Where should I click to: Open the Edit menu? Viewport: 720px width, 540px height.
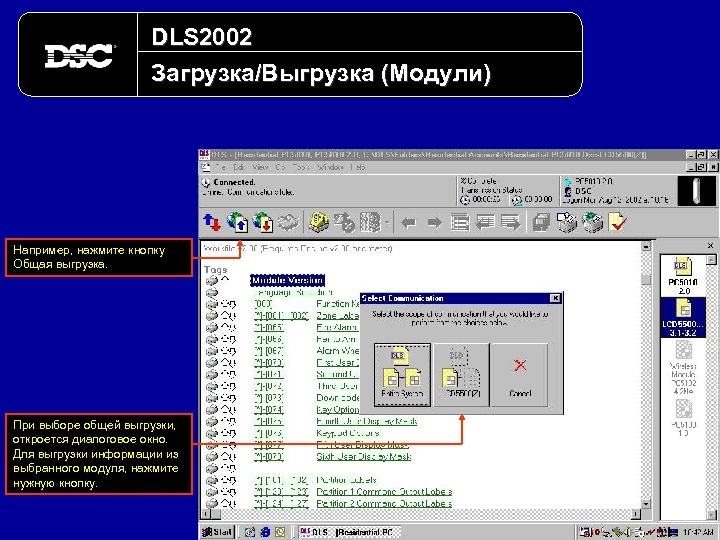click(239, 167)
